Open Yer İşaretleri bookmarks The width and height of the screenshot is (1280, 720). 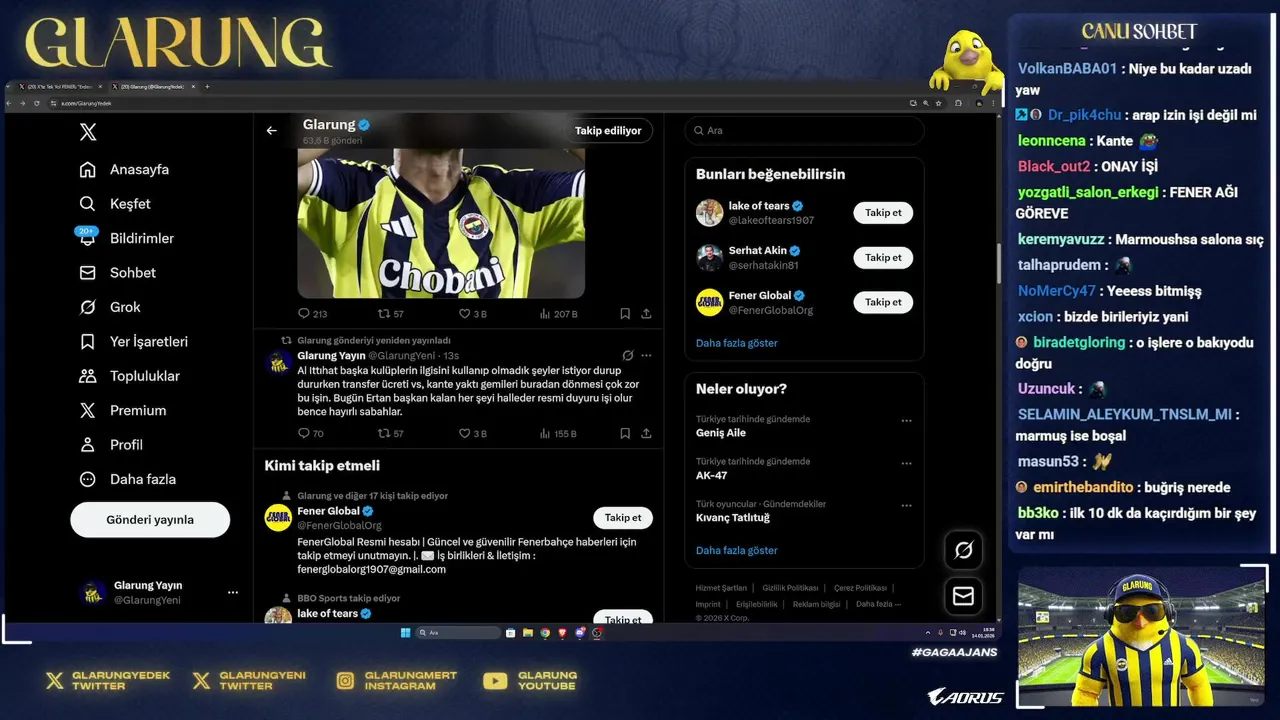pyautogui.click(x=134, y=342)
